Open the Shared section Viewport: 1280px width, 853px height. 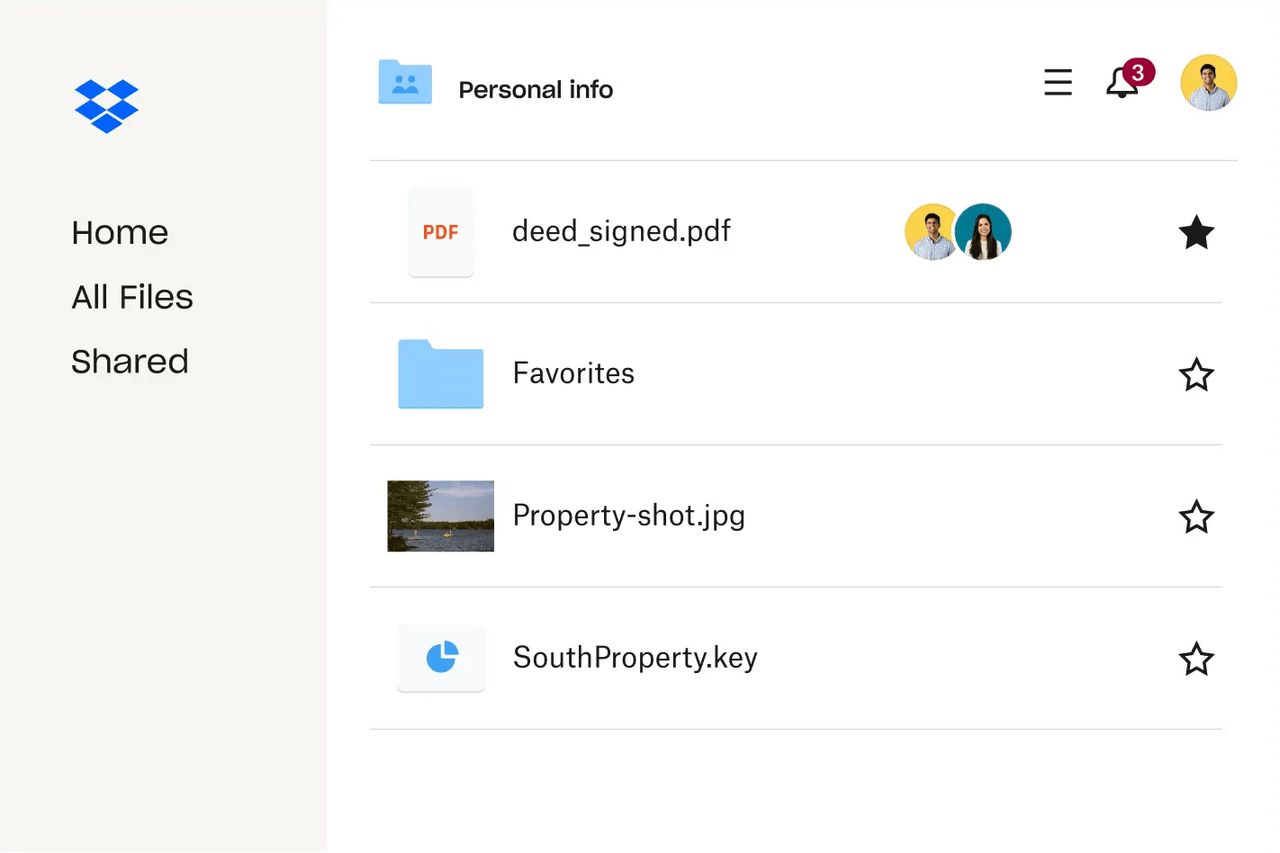(130, 361)
